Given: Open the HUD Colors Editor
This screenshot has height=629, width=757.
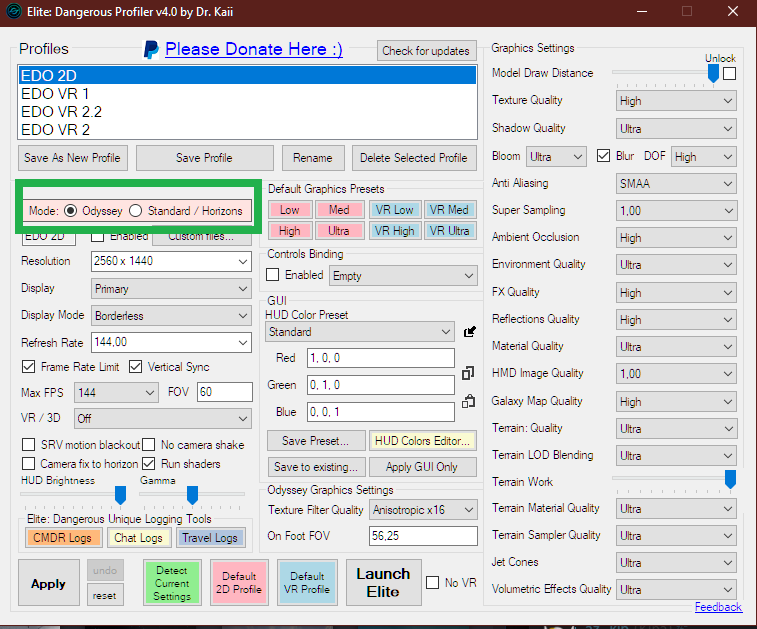Looking at the screenshot, I should tap(422, 441).
